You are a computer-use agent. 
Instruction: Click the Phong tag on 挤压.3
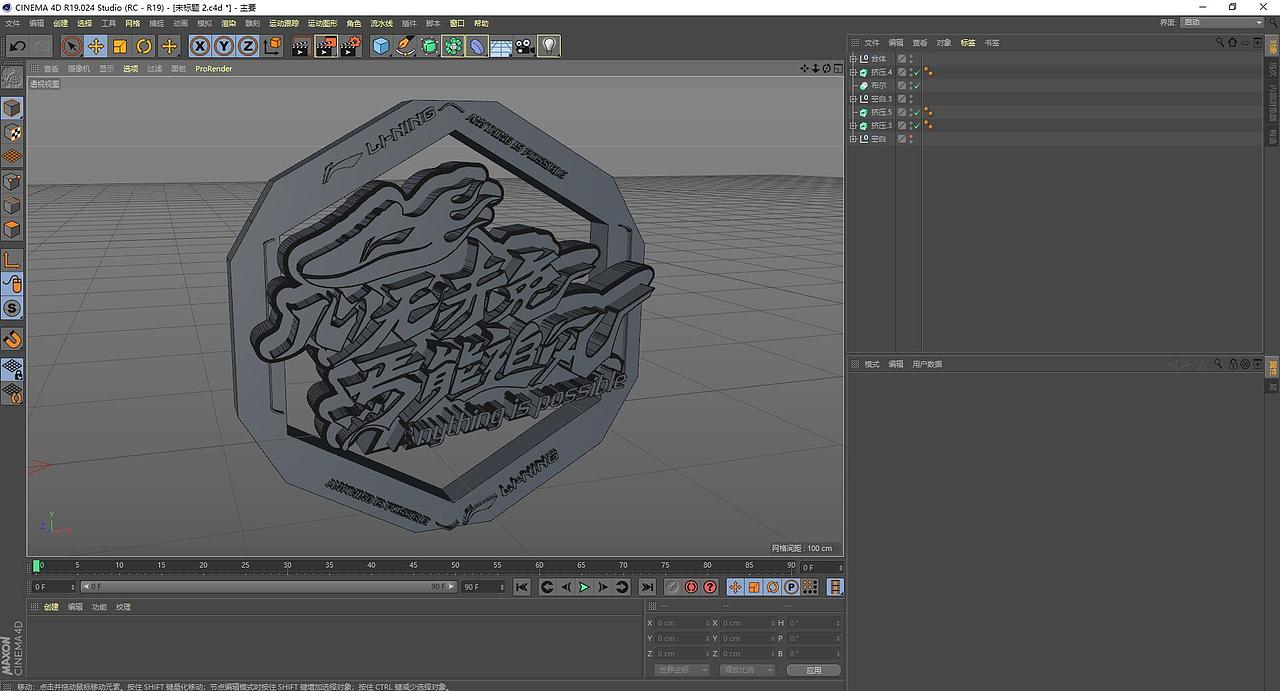[x=928, y=126]
